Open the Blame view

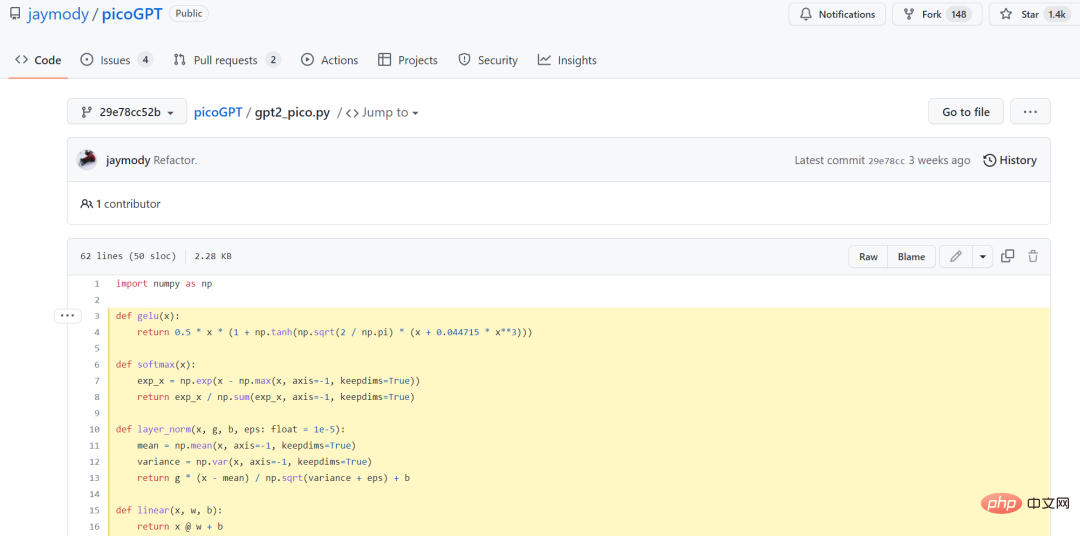911,256
